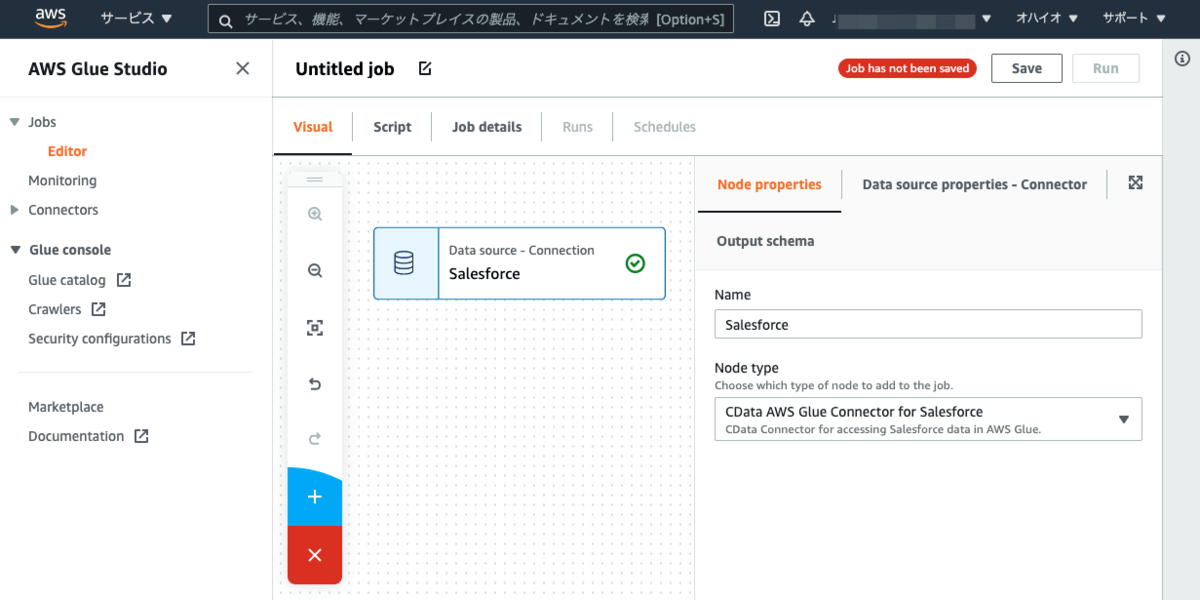Open the Output schema tab
This screenshot has height=600, width=1200.
765,241
